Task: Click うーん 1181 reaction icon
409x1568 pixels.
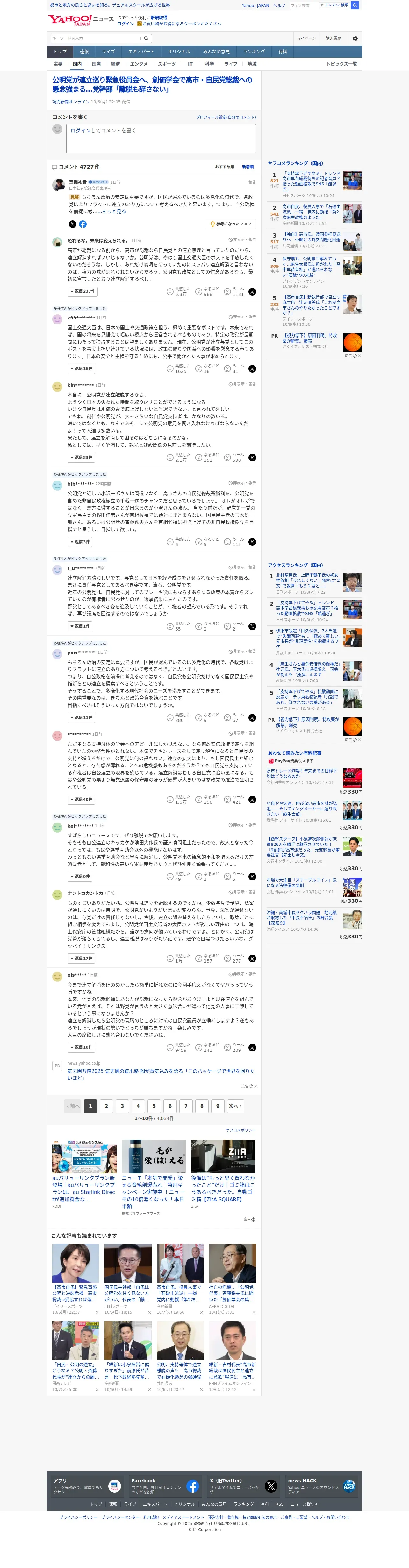Action: pyautogui.click(x=228, y=292)
